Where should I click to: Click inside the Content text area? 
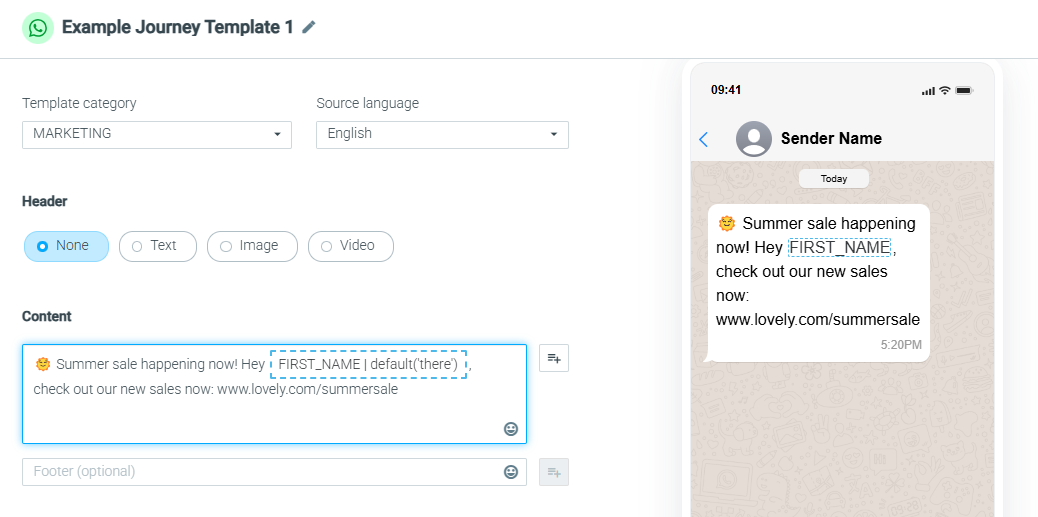(x=274, y=393)
